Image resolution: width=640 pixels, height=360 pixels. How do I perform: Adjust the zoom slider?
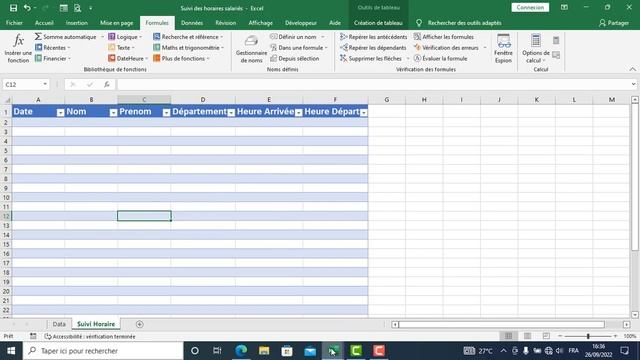pos(588,336)
